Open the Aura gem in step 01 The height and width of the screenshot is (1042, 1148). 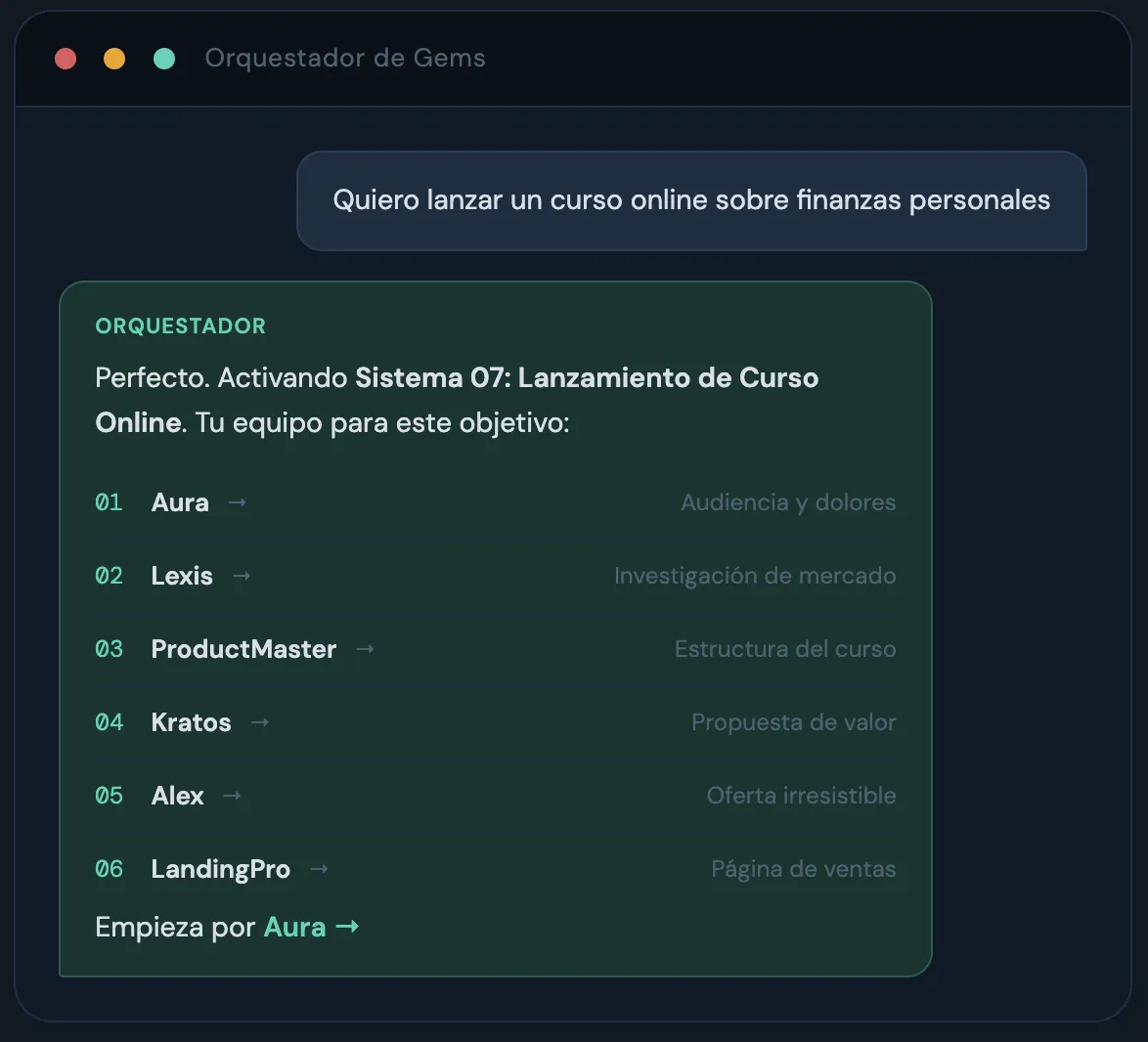pos(180,502)
